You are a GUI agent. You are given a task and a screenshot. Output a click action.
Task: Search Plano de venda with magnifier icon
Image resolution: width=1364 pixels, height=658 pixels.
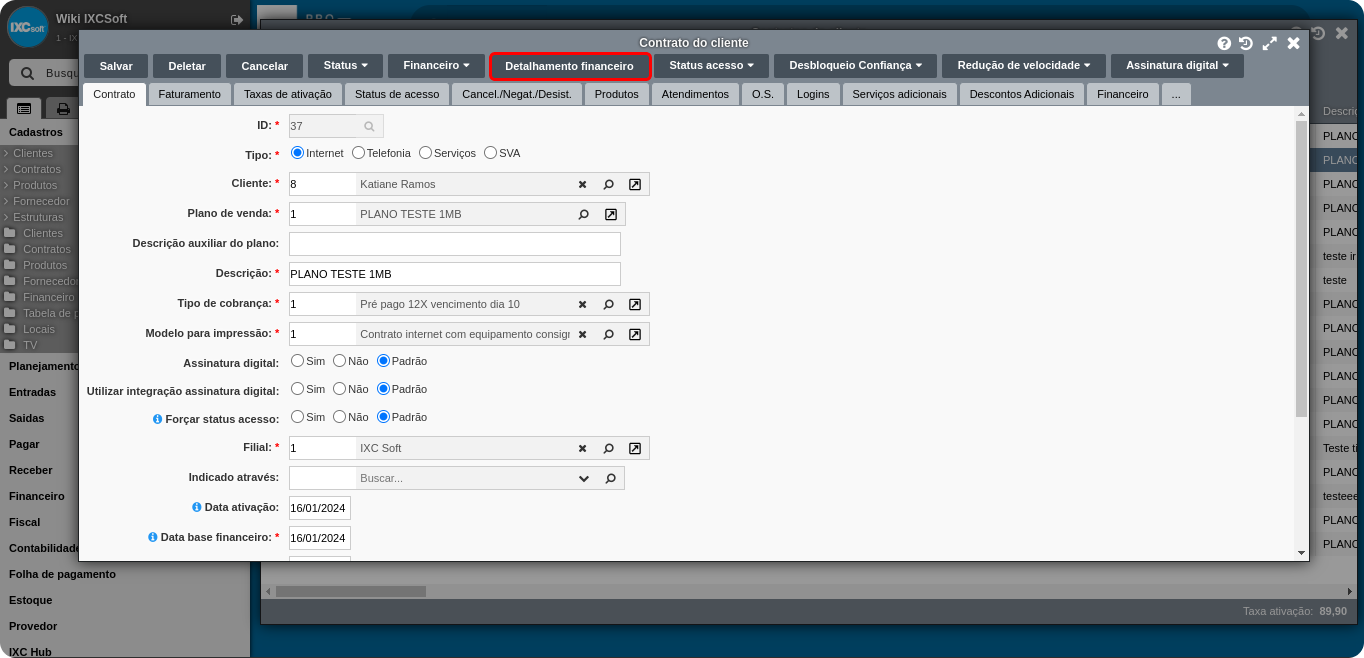(x=584, y=214)
